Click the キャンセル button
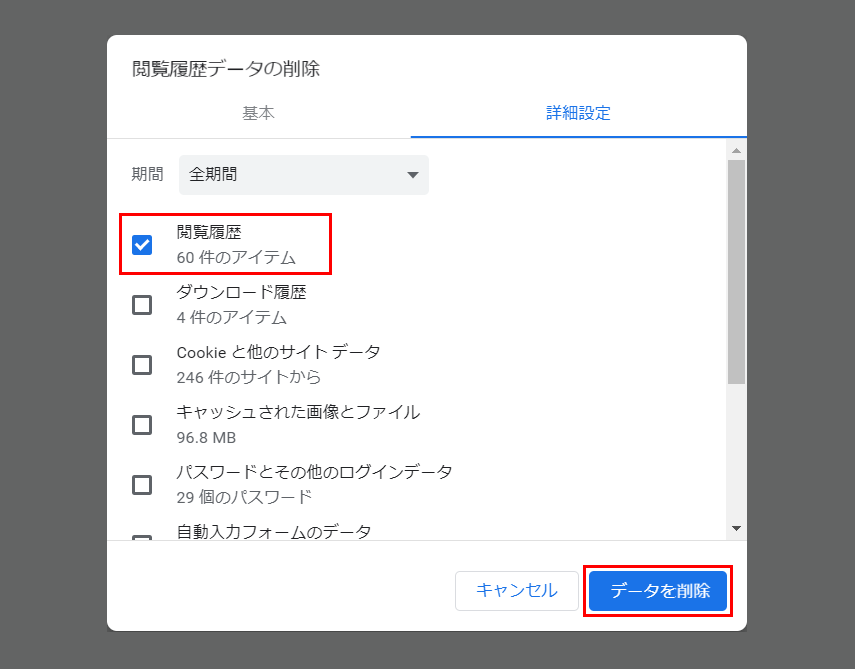The image size is (855, 669). pos(517,591)
